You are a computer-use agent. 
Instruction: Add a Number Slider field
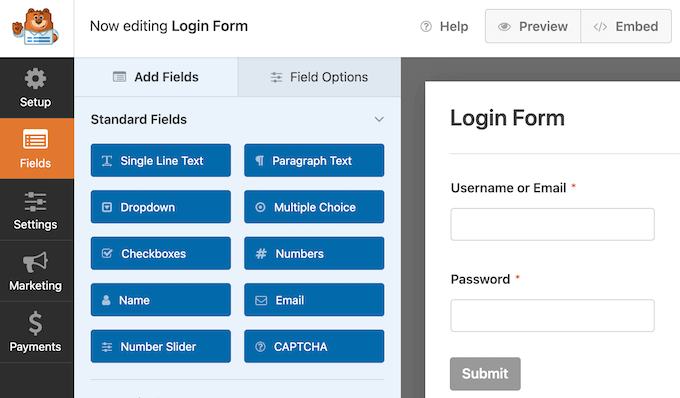(x=160, y=346)
